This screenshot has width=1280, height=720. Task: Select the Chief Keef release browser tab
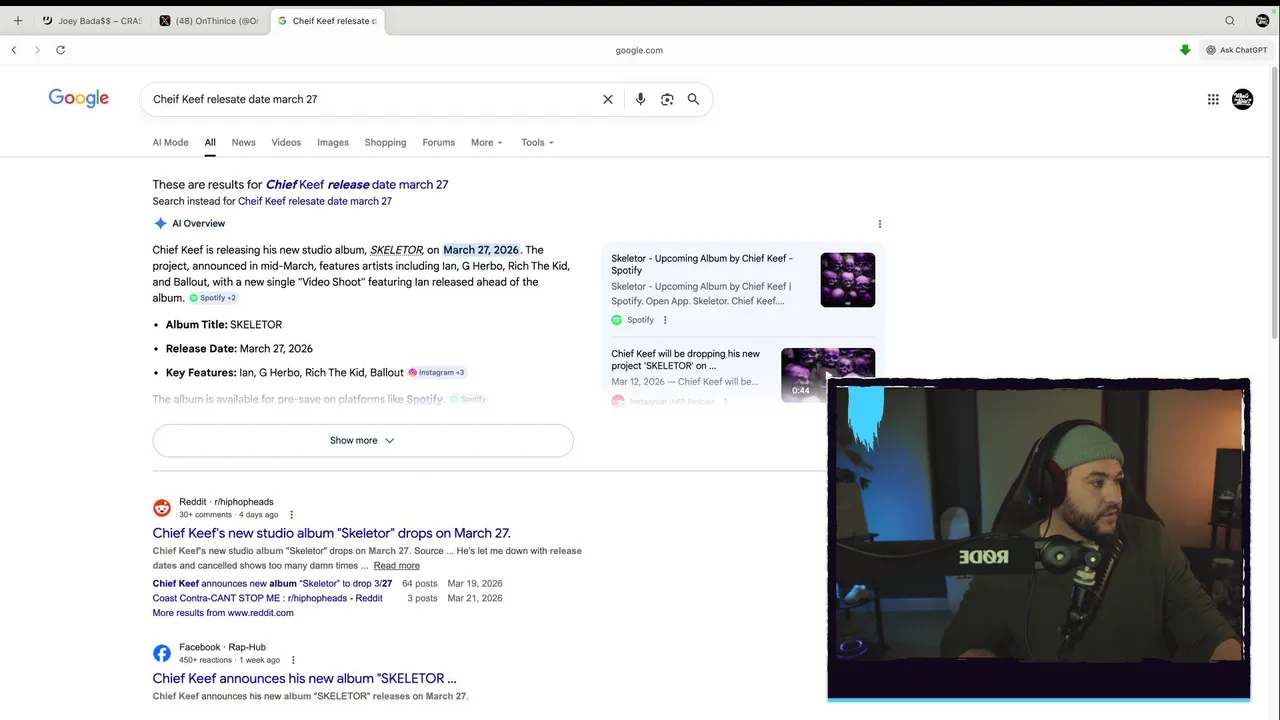pyautogui.click(x=327, y=21)
